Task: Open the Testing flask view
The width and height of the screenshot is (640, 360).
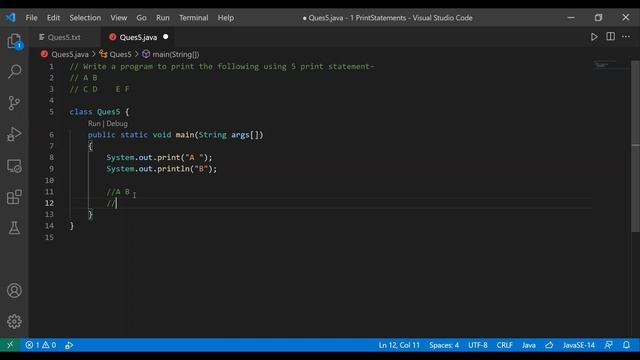Action: (14, 228)
